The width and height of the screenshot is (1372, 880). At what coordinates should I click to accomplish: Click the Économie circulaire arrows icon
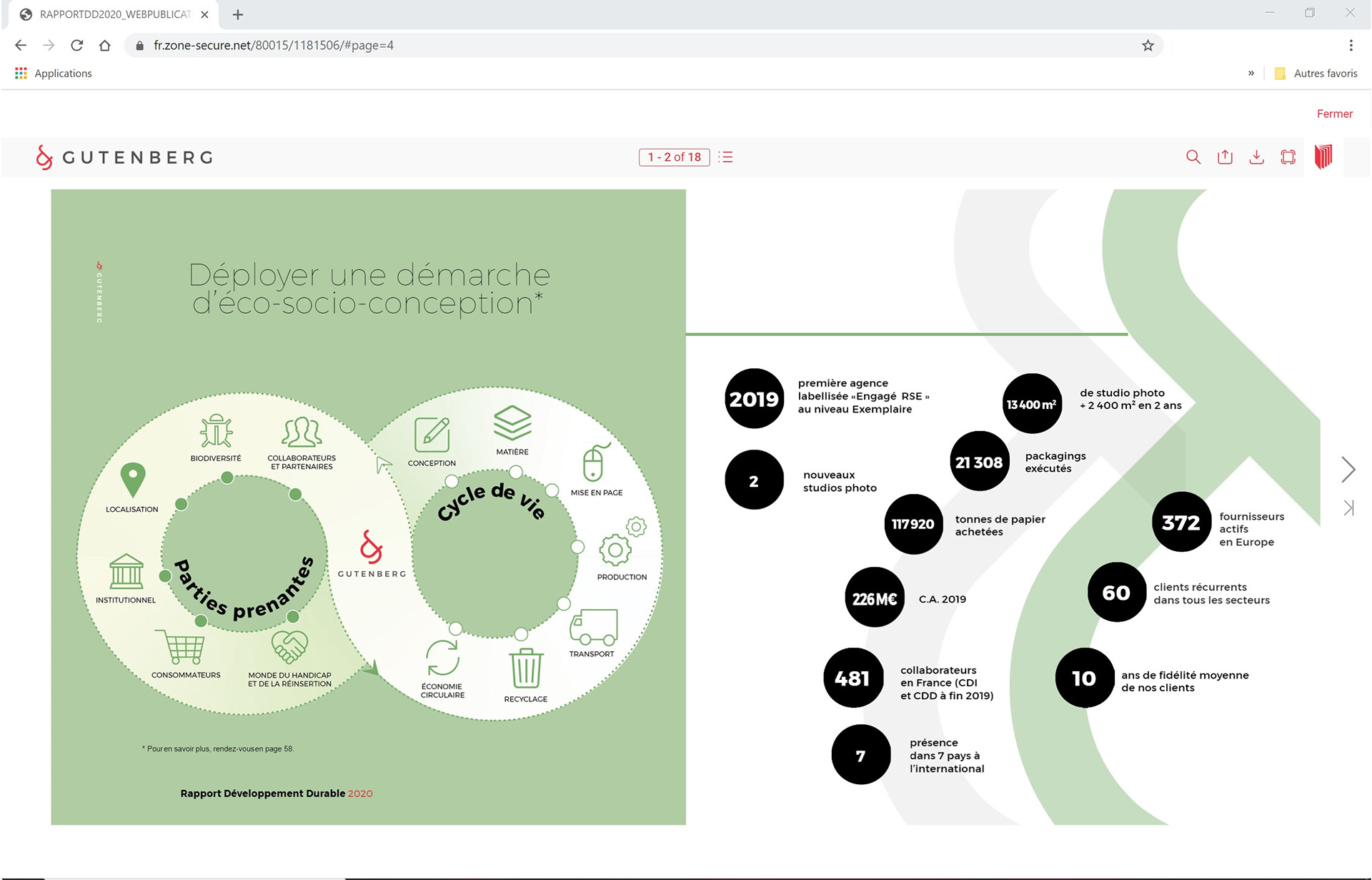(x=442, y=658)
